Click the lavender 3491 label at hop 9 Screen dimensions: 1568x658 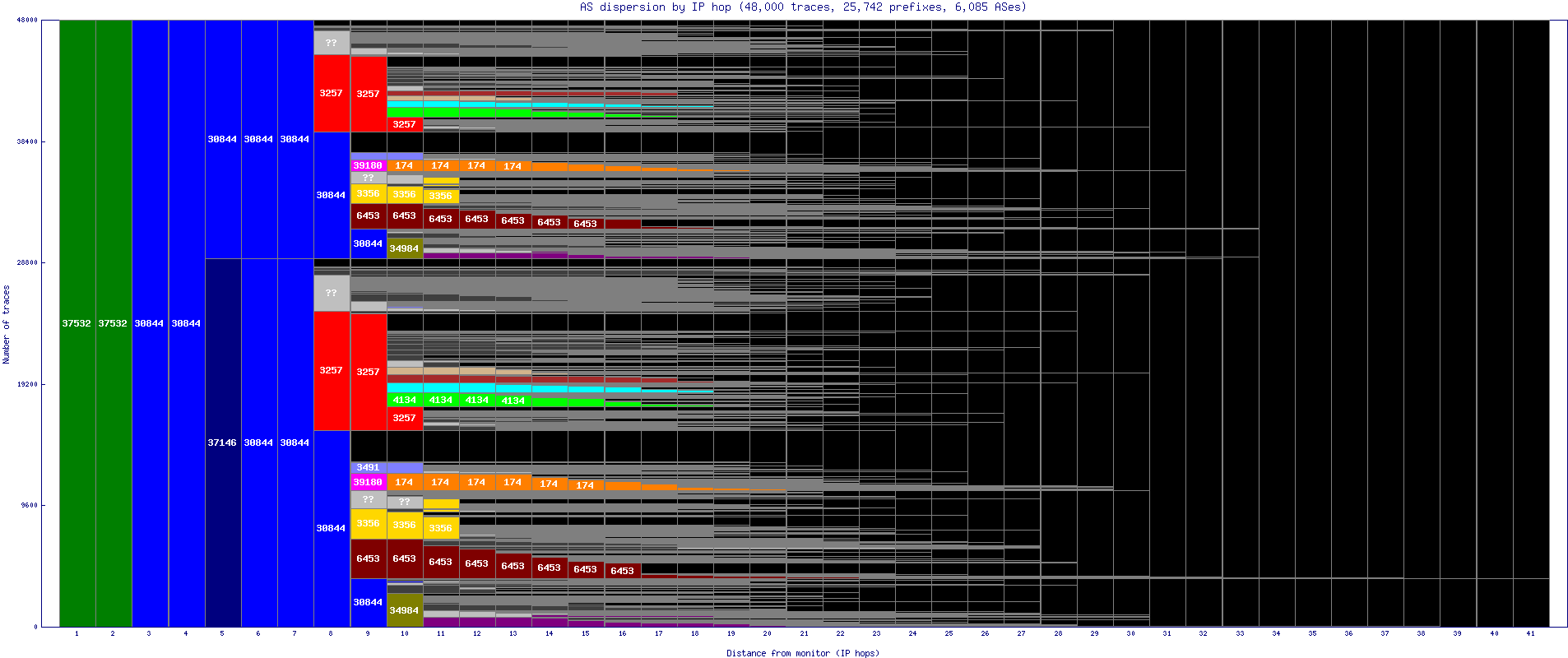click(368, 467)
